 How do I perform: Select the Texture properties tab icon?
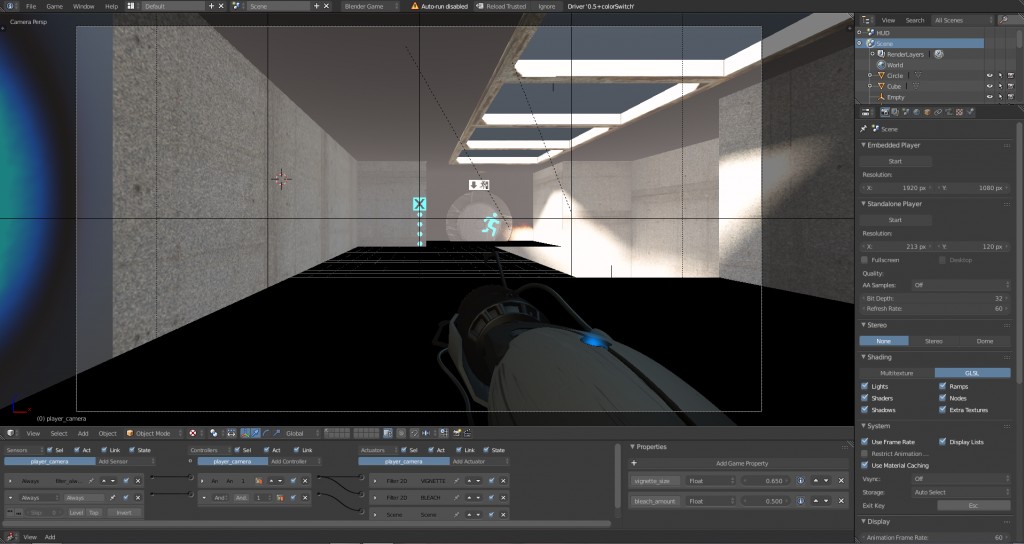pyautogui.click(x=959, y=112)
